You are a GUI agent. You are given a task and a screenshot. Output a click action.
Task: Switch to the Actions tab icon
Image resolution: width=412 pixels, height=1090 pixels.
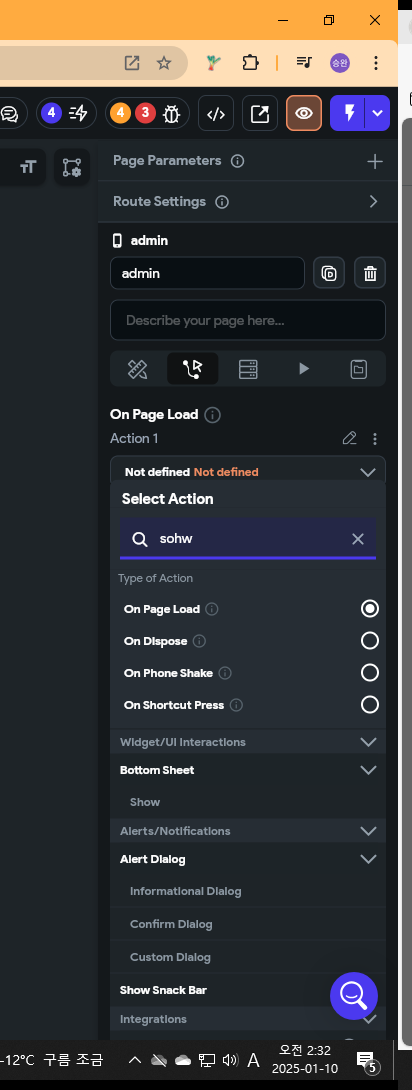192,369
